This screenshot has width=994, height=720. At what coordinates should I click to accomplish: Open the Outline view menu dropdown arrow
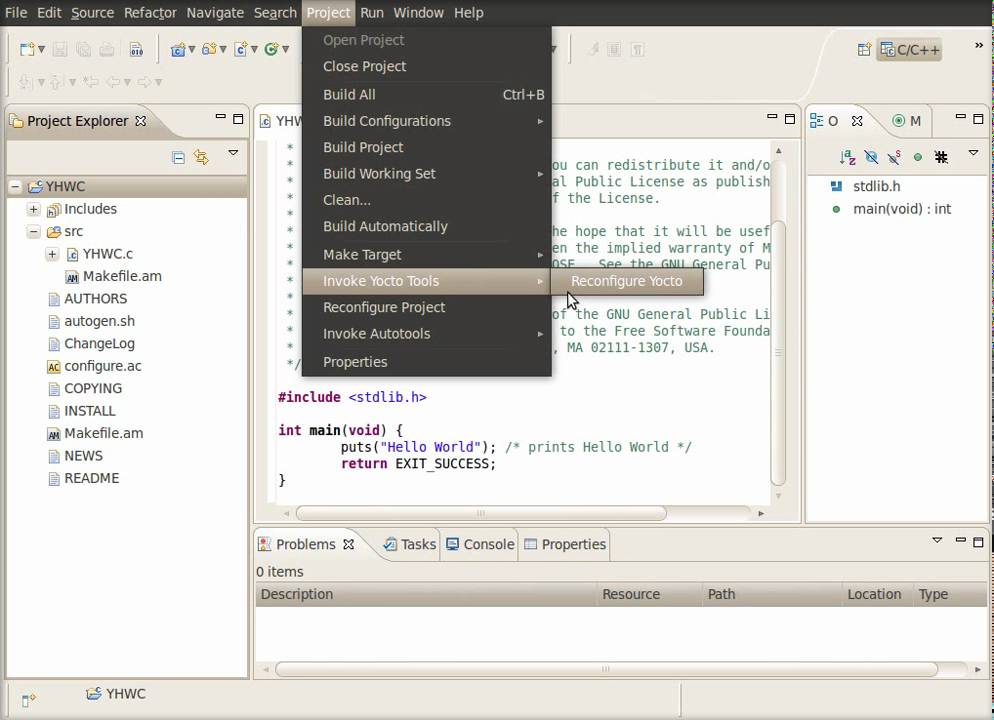point(973,154)
